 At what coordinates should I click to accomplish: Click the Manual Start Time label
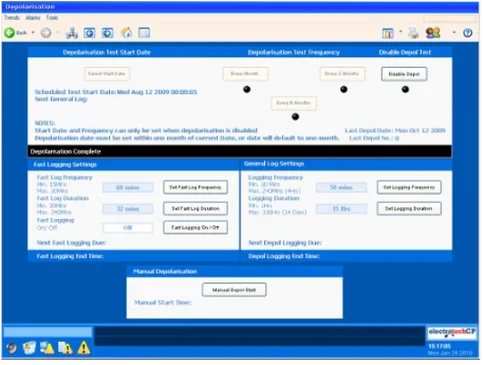tap(163, 302)
